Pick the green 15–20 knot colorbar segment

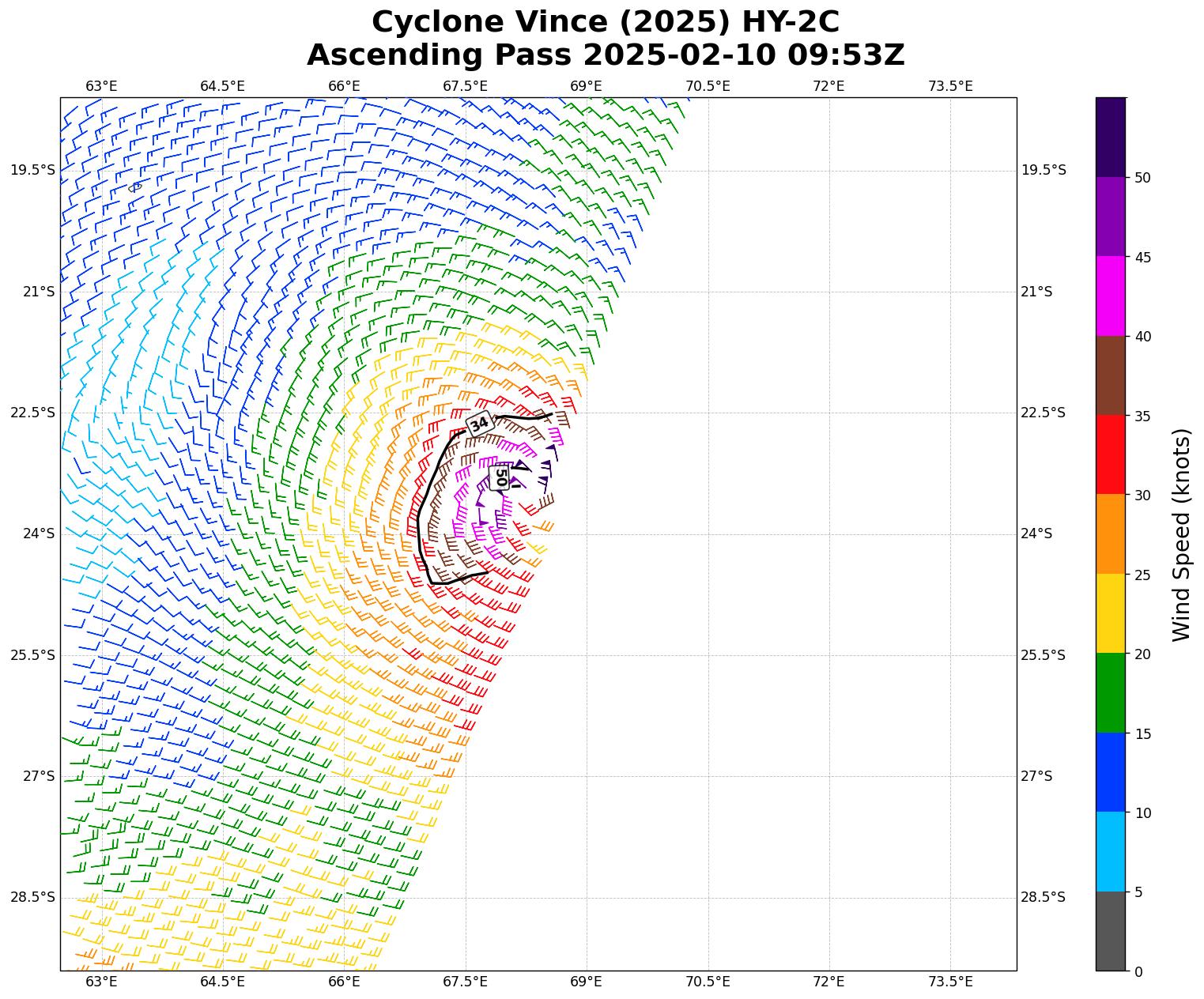click(1110, 692)
